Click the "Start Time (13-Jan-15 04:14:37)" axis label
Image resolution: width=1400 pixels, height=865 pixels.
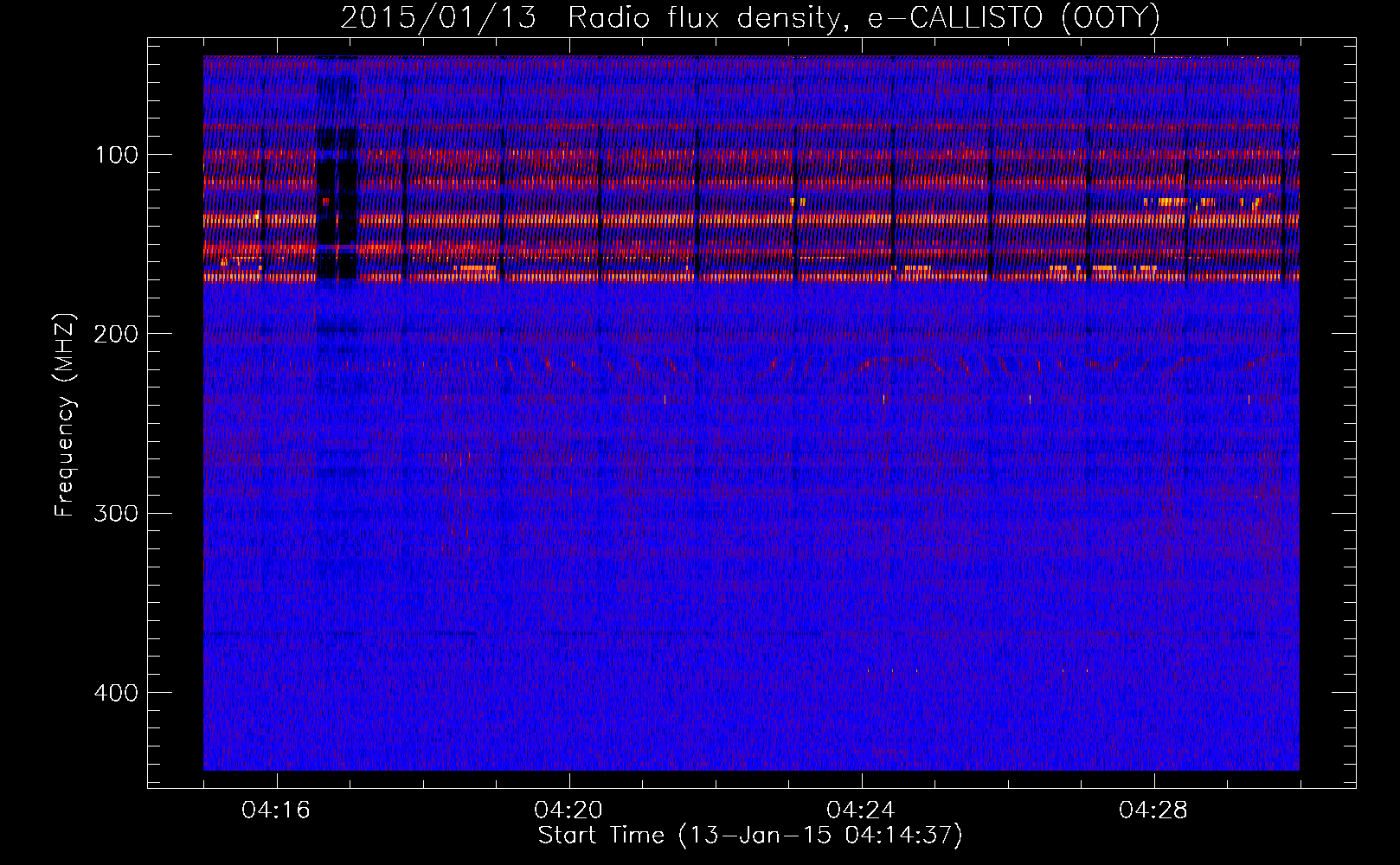tap(750, 836)
